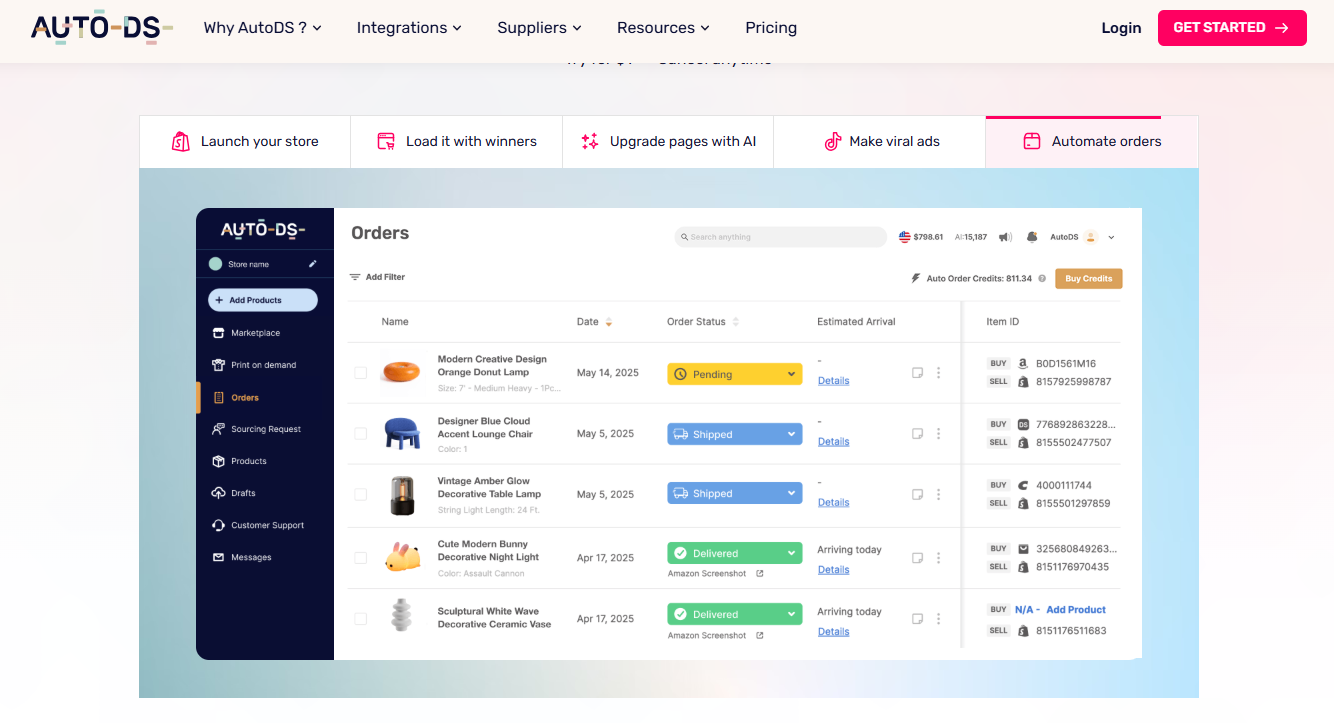Select the Automate orders tab

tap(1092, 142)
